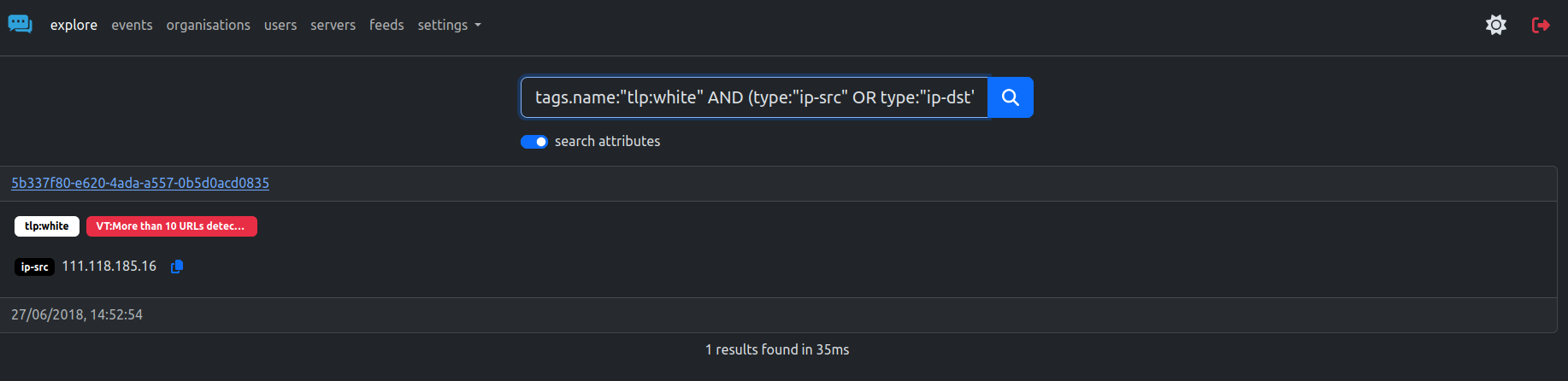The width and height of the screenshot is (1568, 381).
Task: Go to the events page
Action: (132, 25)
